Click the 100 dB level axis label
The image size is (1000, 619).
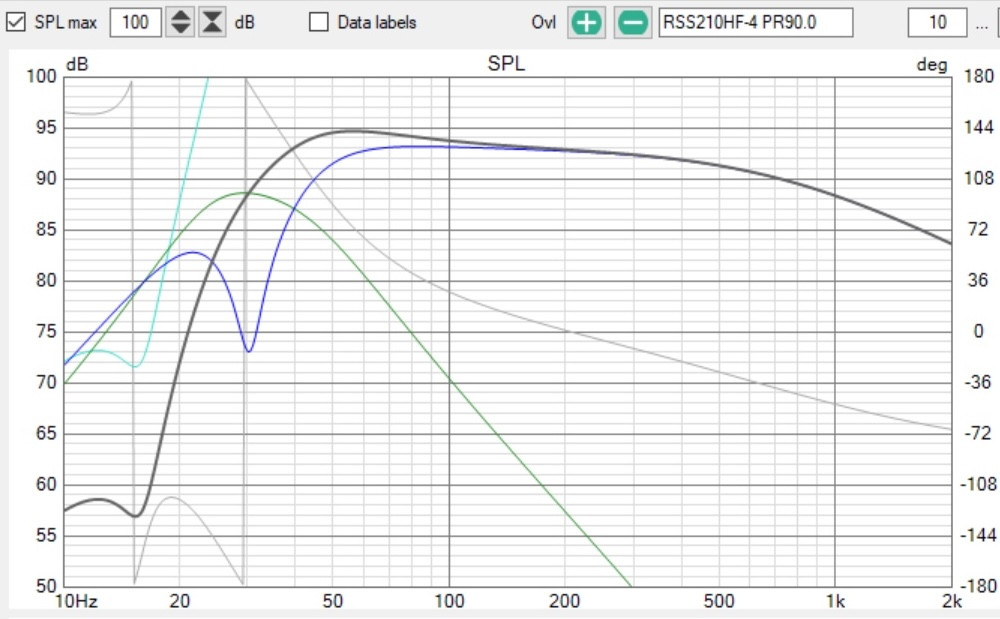point(41,76)
